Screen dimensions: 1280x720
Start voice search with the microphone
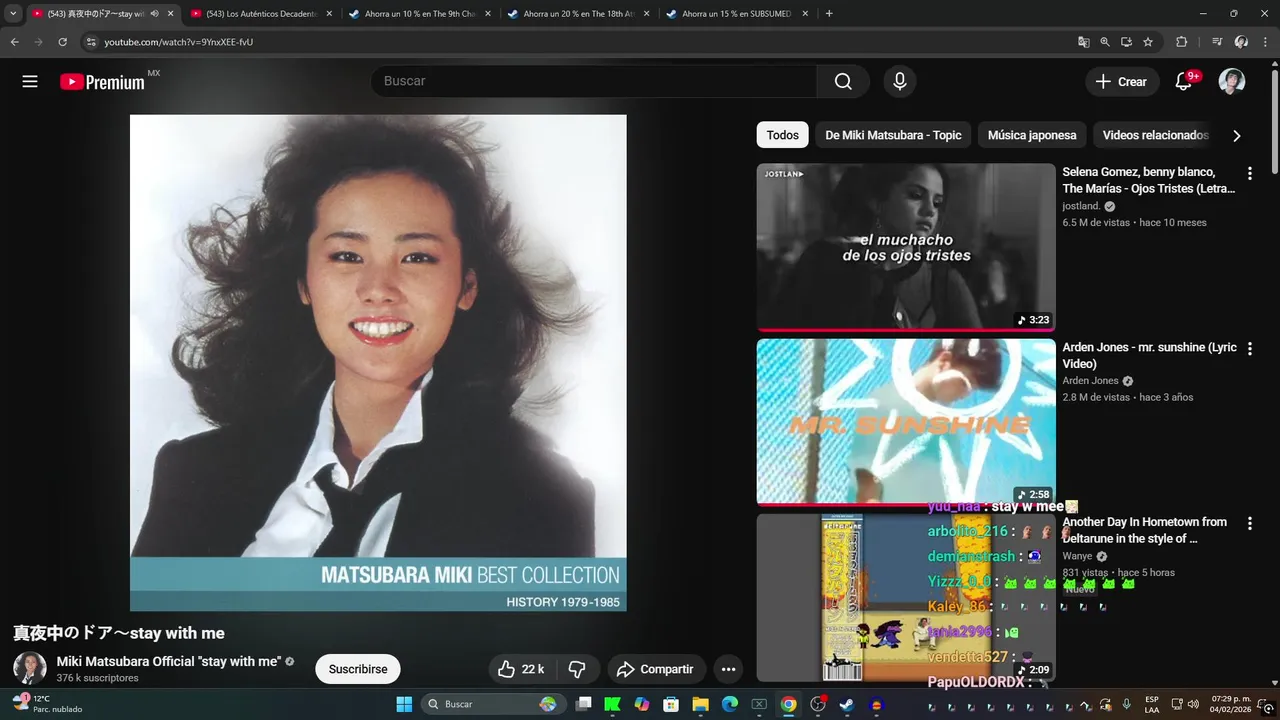(900, 82)
